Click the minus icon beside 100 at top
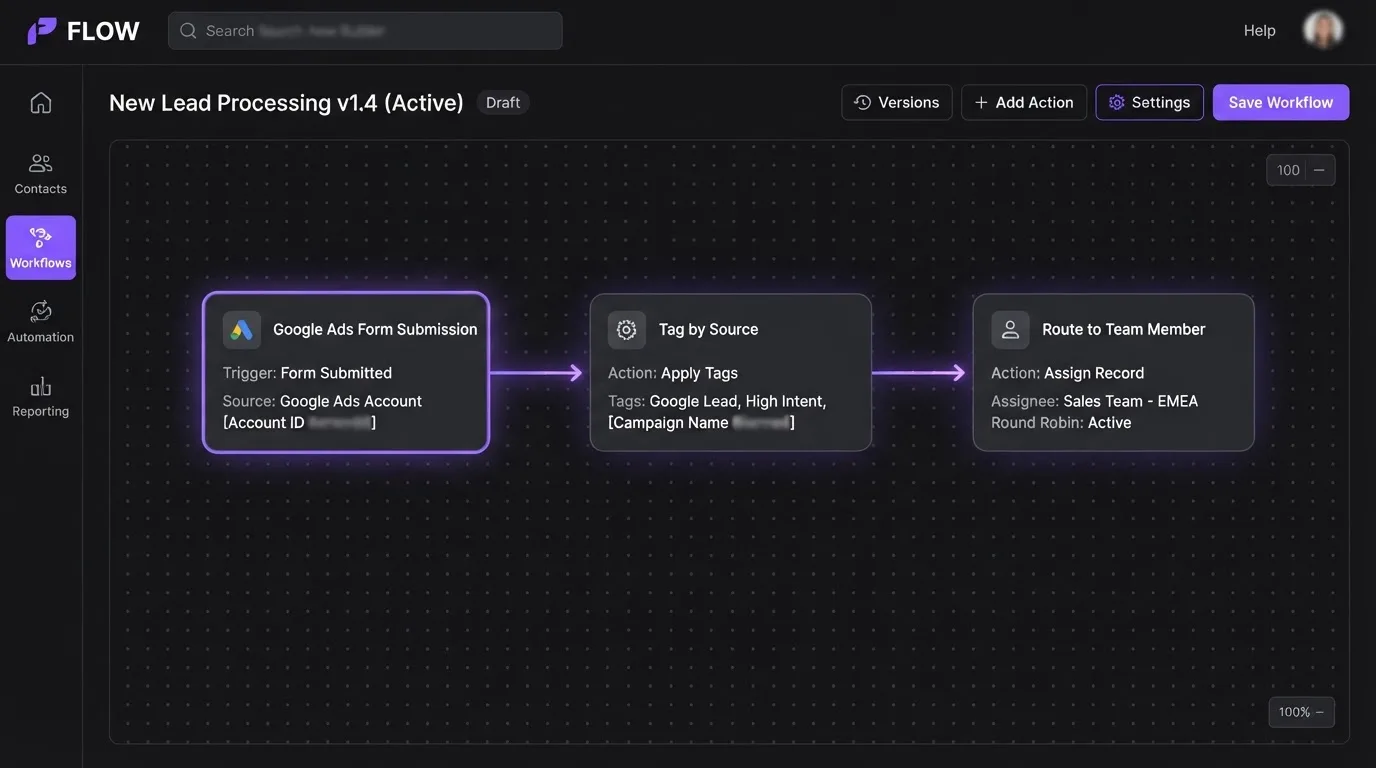 pyautogui.click(x=1319, y=170)
